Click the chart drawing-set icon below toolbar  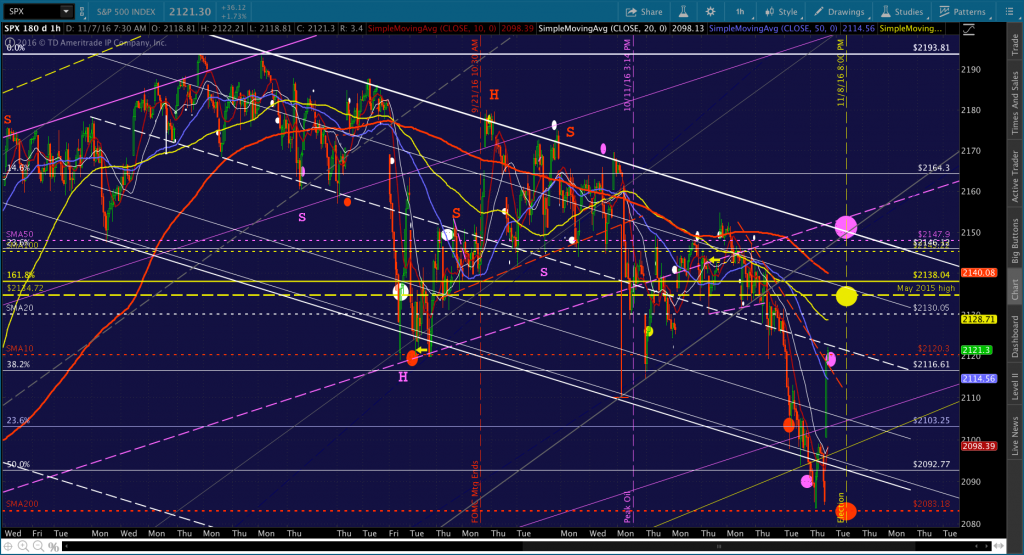coord(968,29)
